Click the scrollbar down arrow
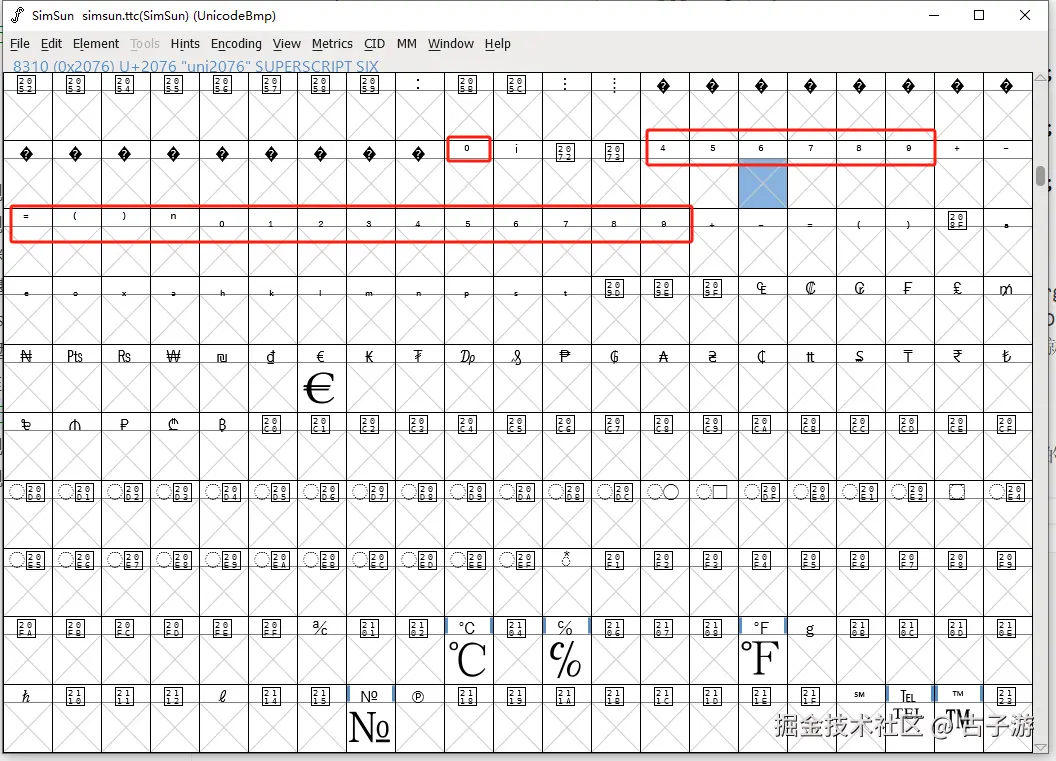The height and width of the screenshot is (761, 1056). pos(1041,747)
